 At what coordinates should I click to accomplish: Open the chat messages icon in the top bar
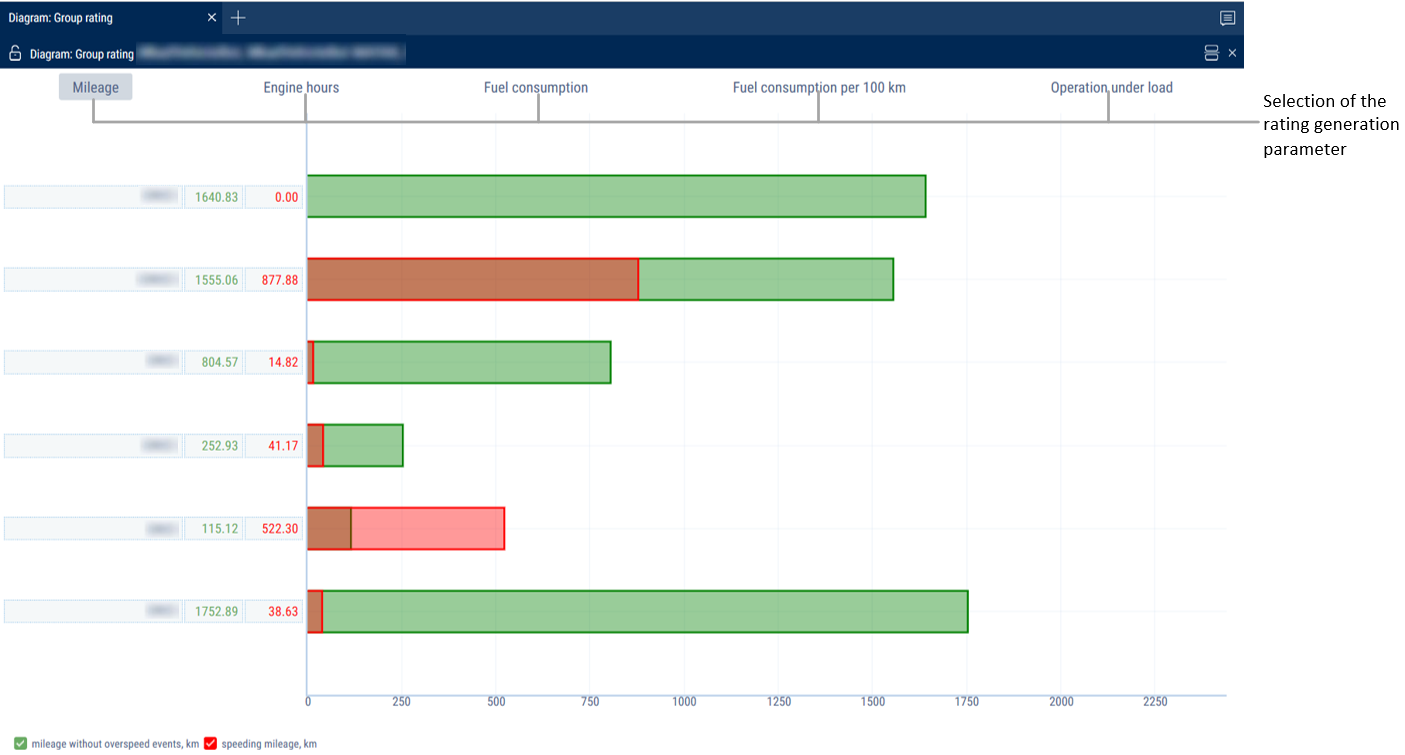[1228, 18]
